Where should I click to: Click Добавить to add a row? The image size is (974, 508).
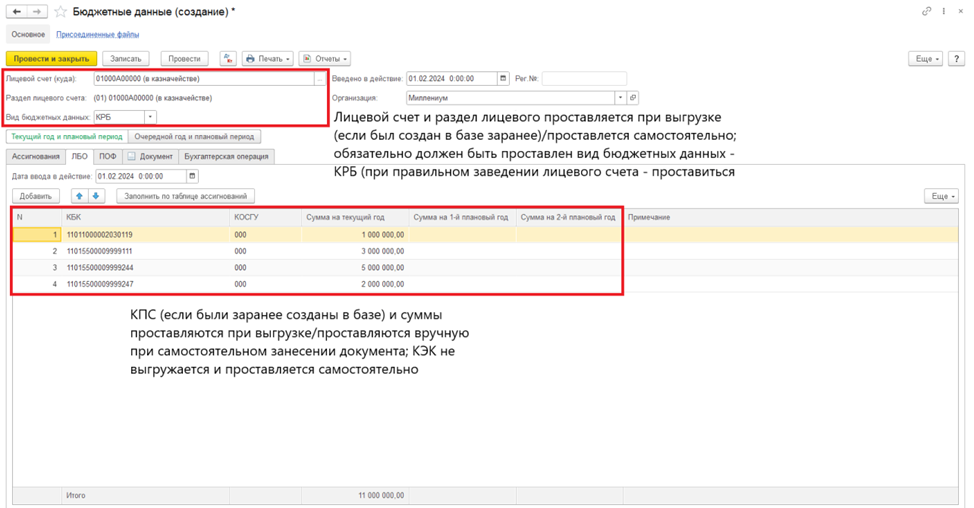(x=35, y=196)
